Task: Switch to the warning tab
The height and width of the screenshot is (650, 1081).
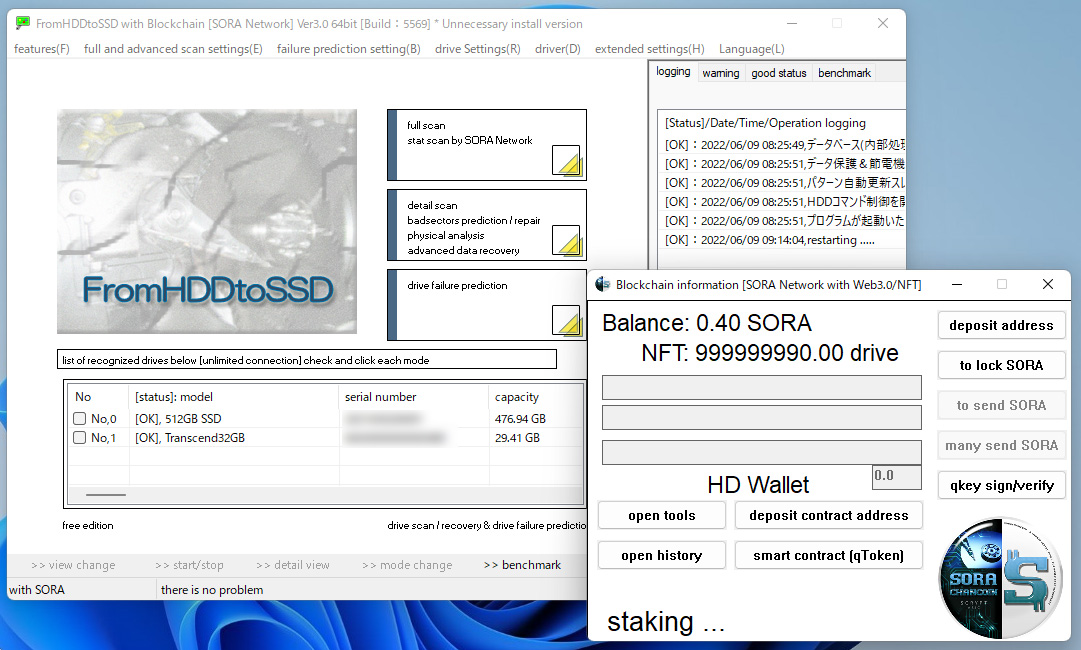Action: tap(720, 73)
